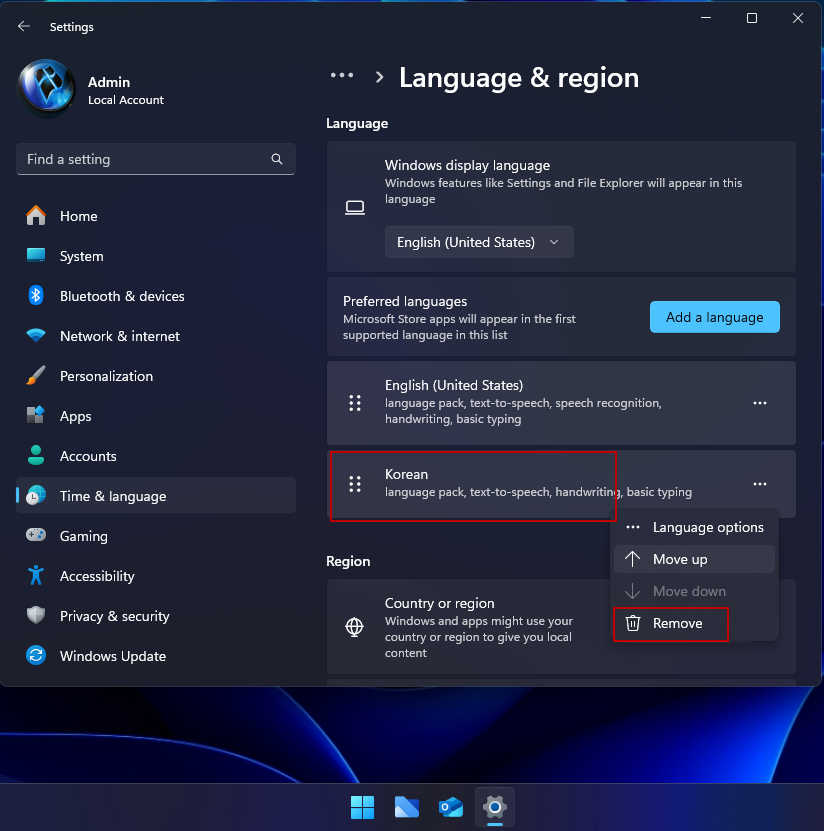Open Windows Start menu on taskbar

pos(362,807)
